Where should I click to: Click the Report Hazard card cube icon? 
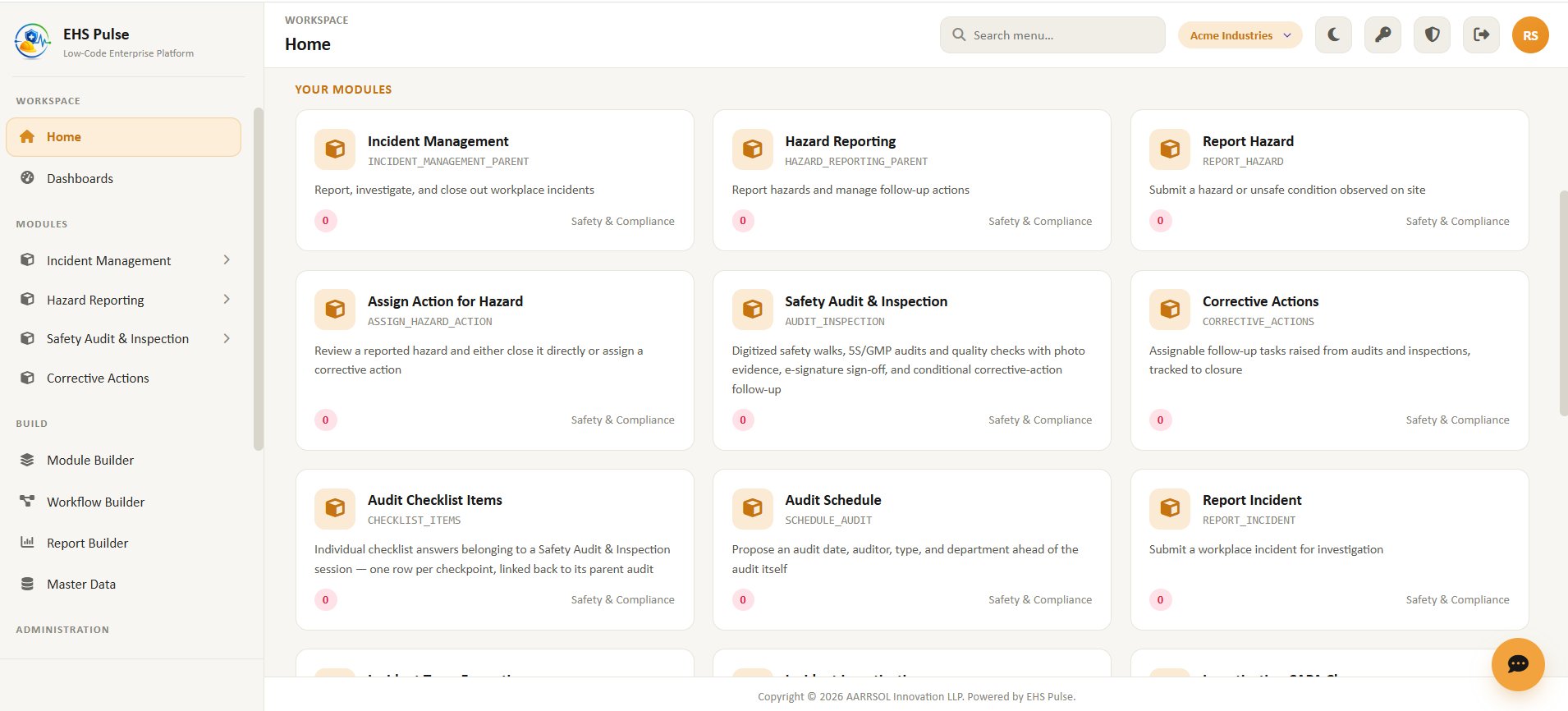tap(1170, 149)
